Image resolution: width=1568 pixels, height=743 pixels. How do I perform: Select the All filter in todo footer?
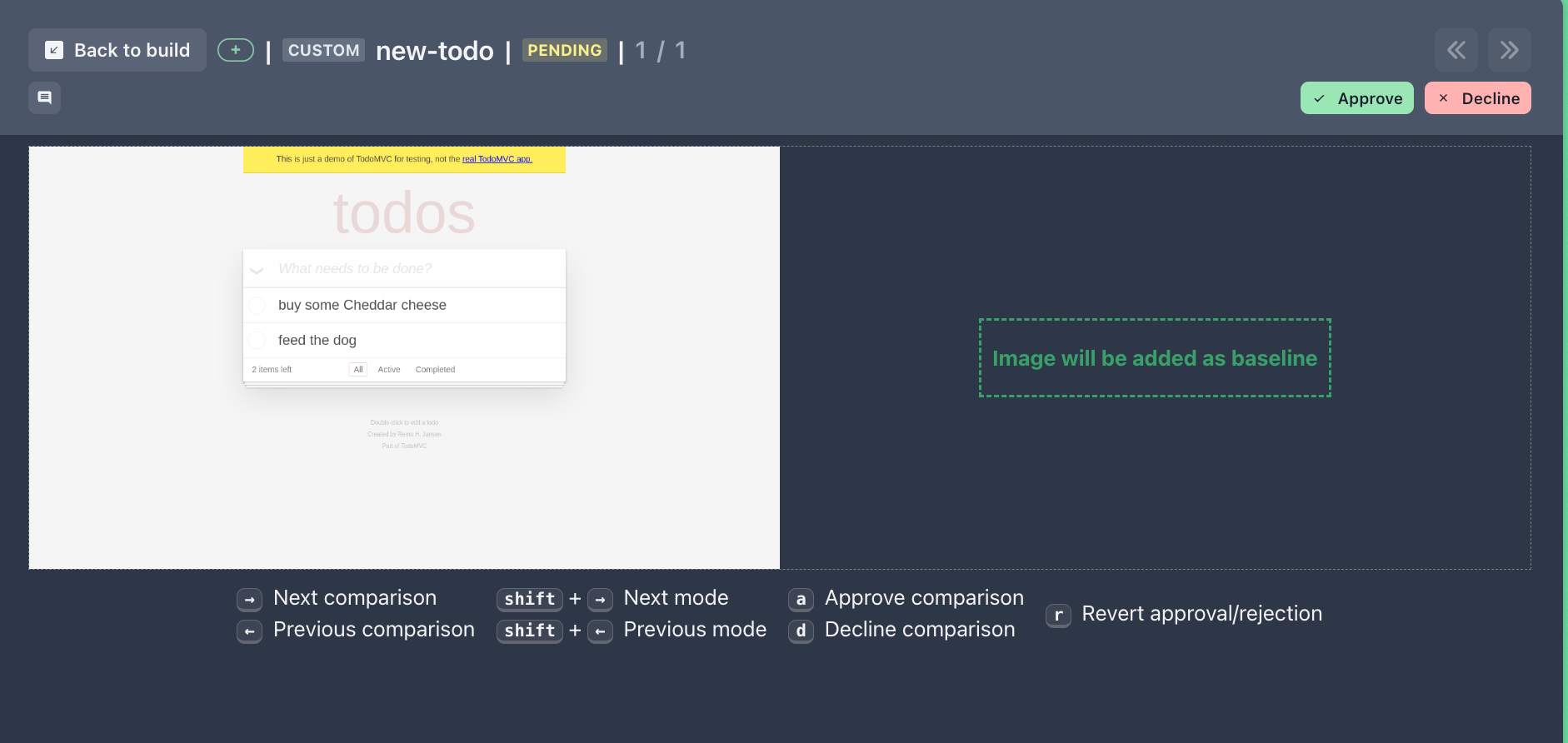click(x=358, y=369)
